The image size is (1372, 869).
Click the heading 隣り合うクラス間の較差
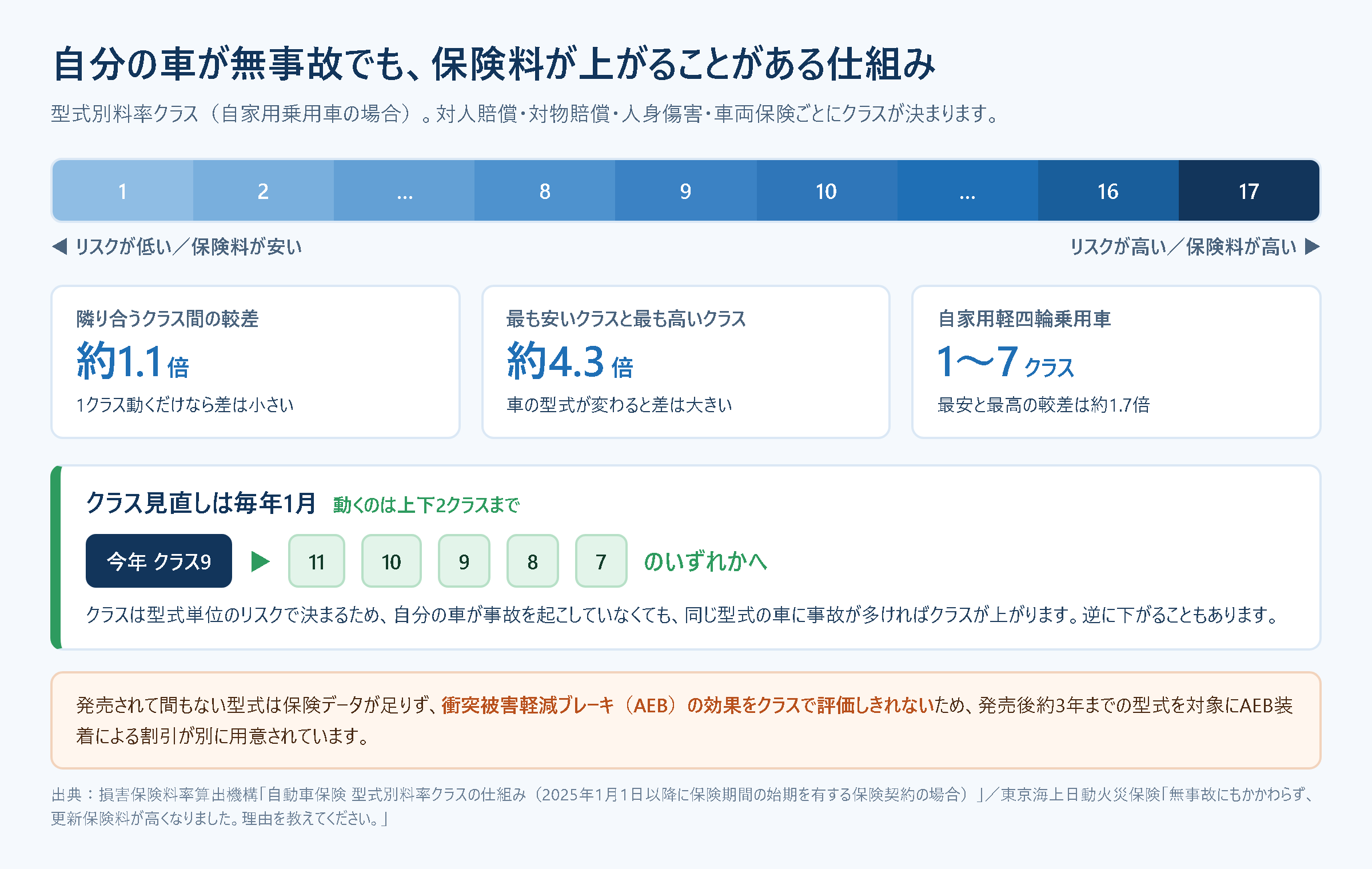[x=167, y=318]
